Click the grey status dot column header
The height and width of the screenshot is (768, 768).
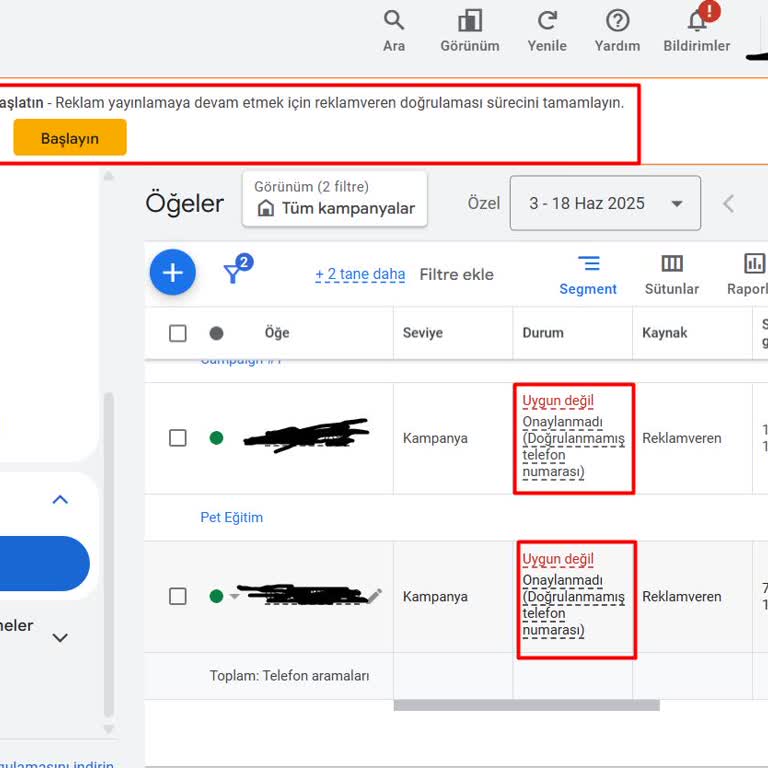216,333
